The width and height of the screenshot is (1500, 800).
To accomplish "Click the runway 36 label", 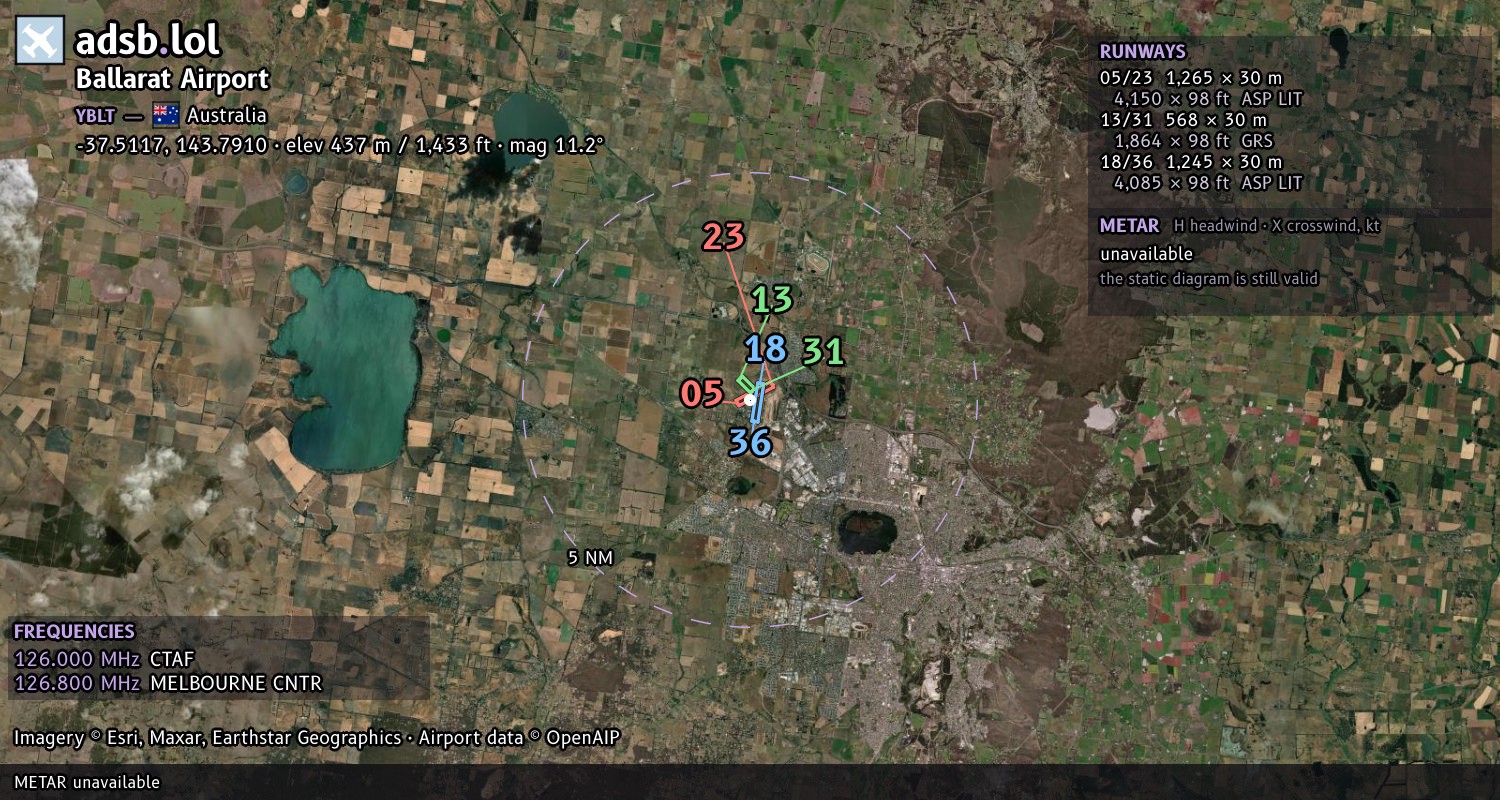I will pyautogui.click(x=750, y=441).
